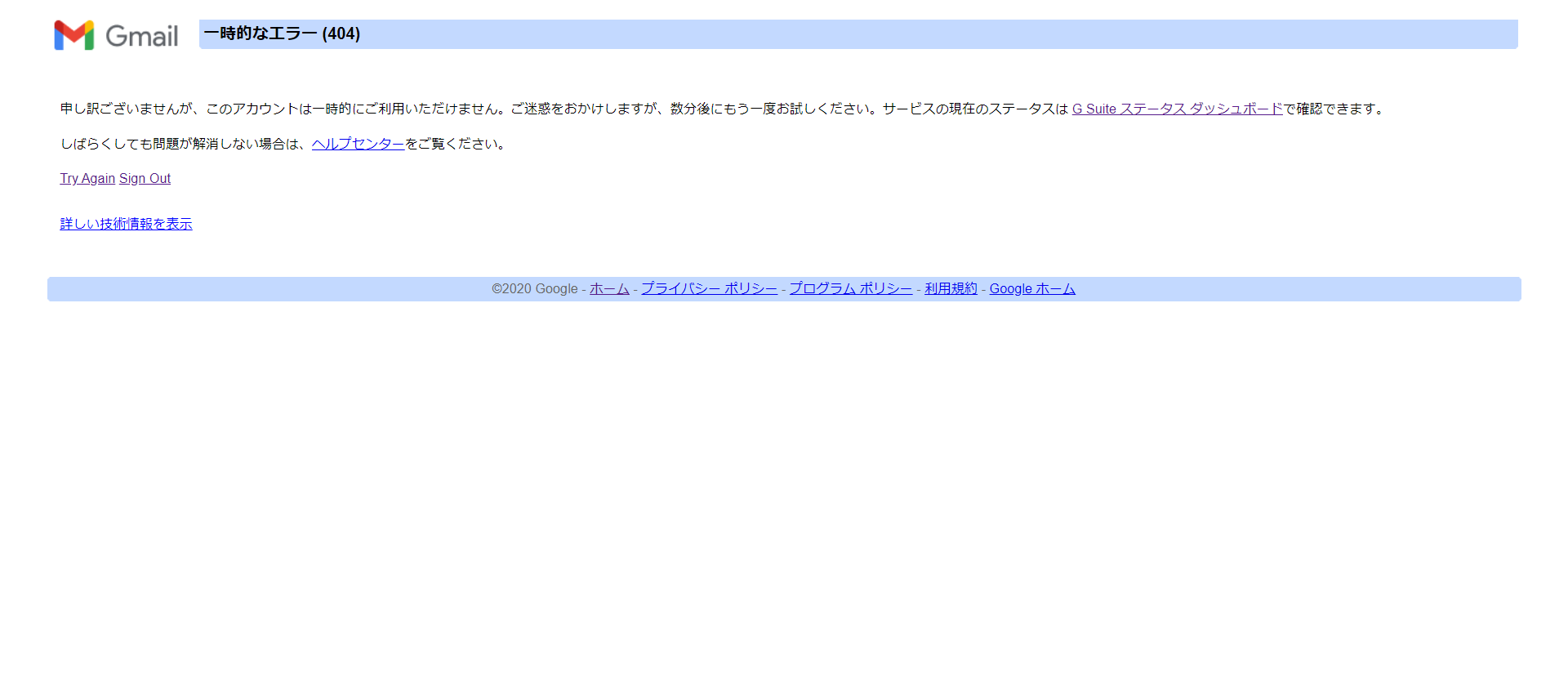Open the プライバシー ポリシー footer link

(x=709, y=288)
